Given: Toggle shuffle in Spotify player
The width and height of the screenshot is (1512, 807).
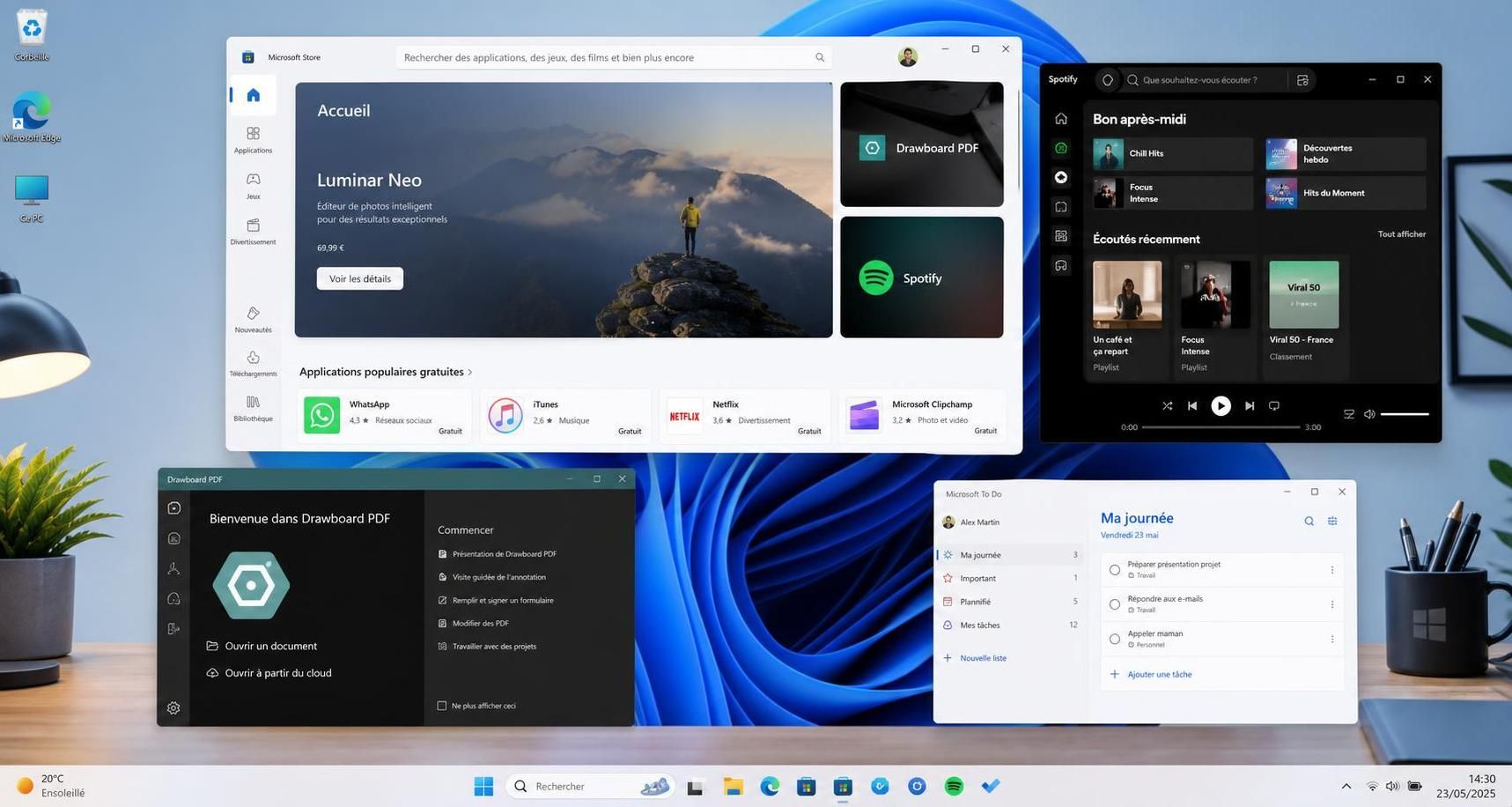Looking at the screenshot, I should tap(1167, 406).
